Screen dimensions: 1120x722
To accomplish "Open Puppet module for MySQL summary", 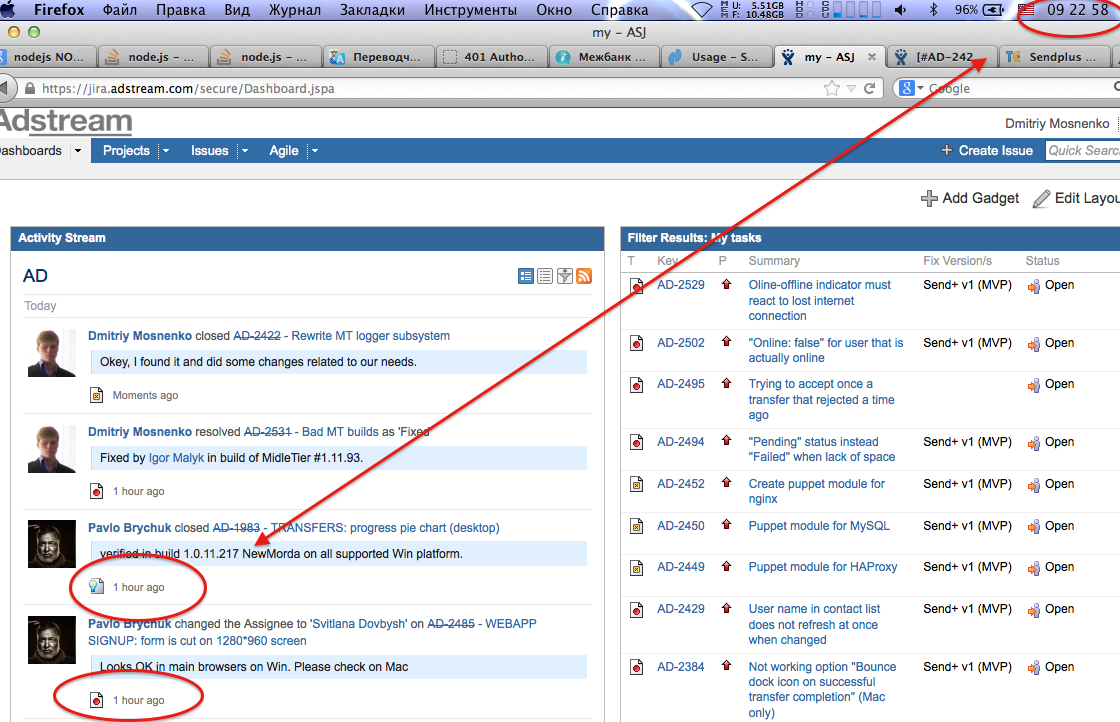I will click(819, 526).
